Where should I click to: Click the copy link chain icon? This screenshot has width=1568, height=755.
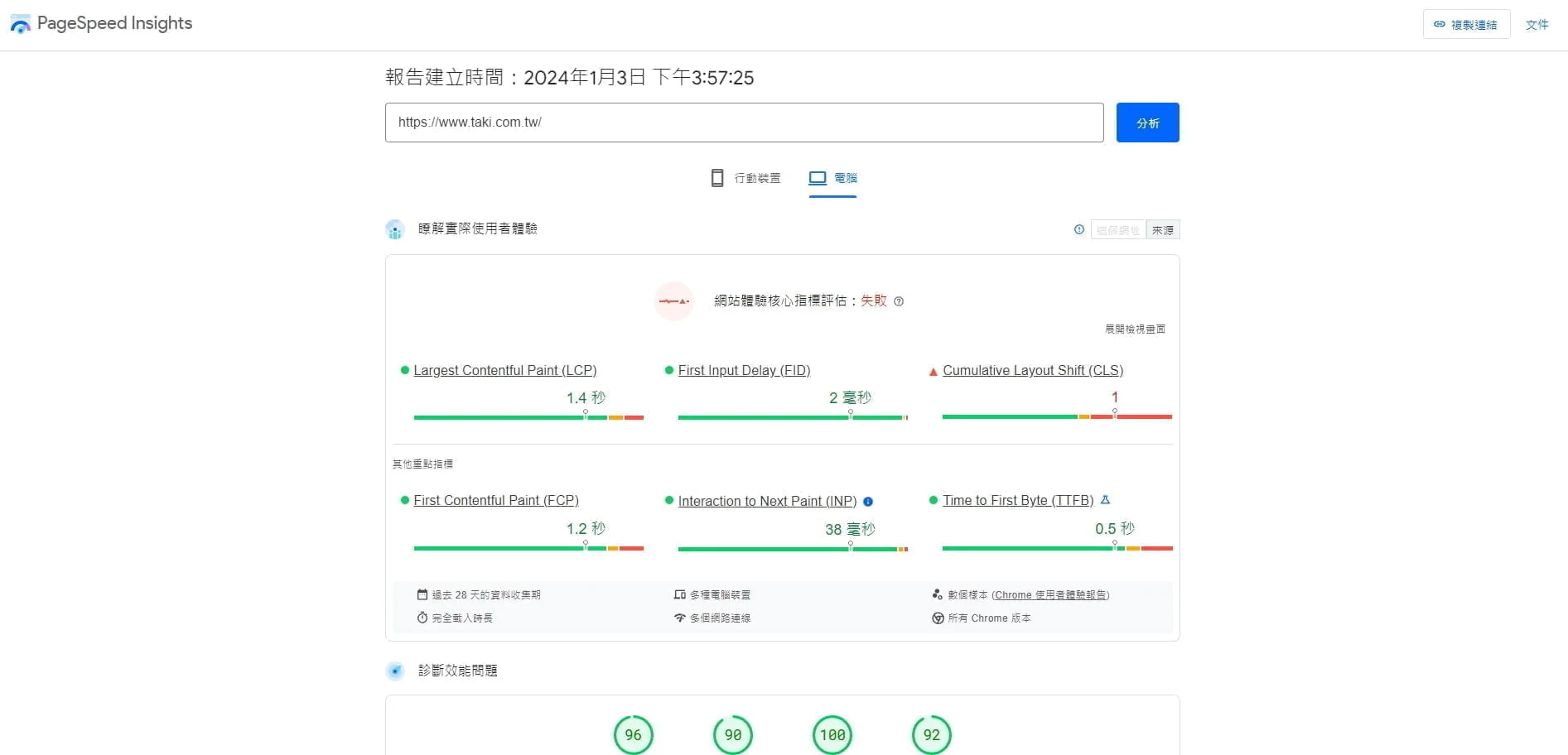coord(1440,25)
